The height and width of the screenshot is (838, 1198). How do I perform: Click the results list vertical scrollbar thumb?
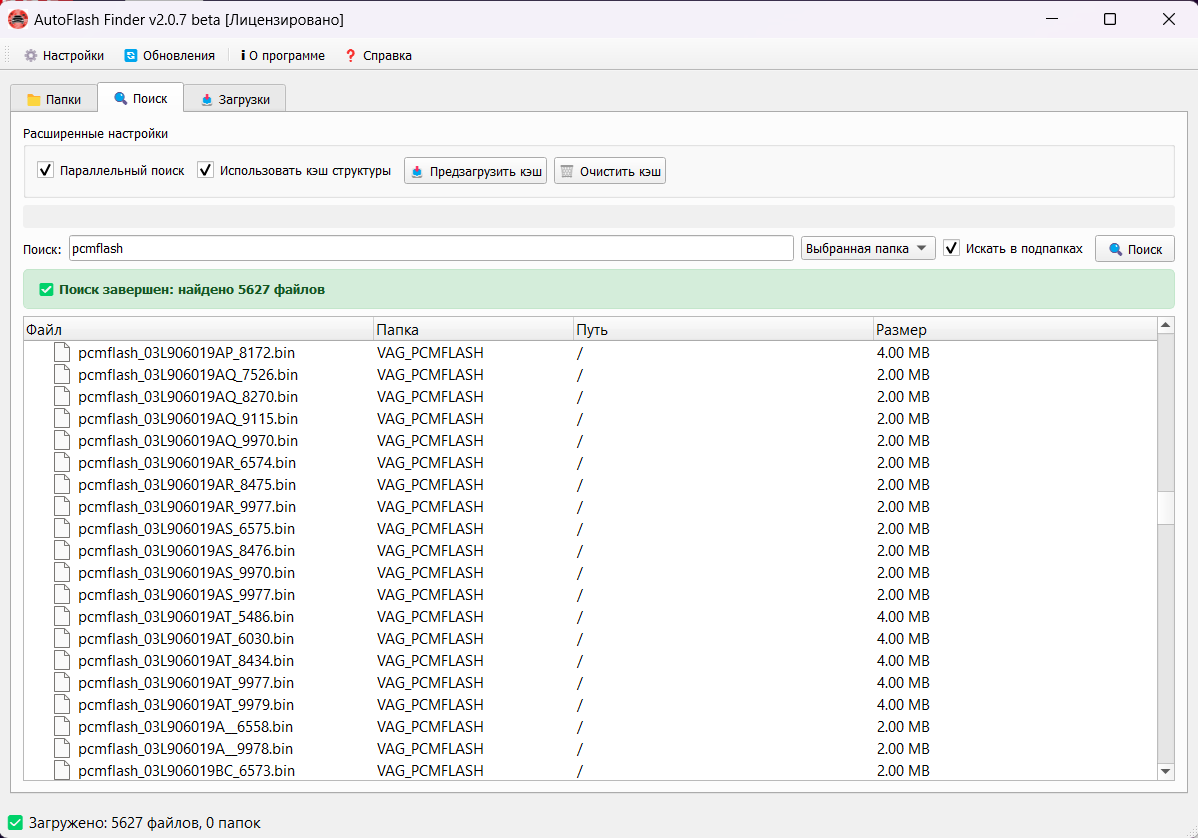[1165, 507]
